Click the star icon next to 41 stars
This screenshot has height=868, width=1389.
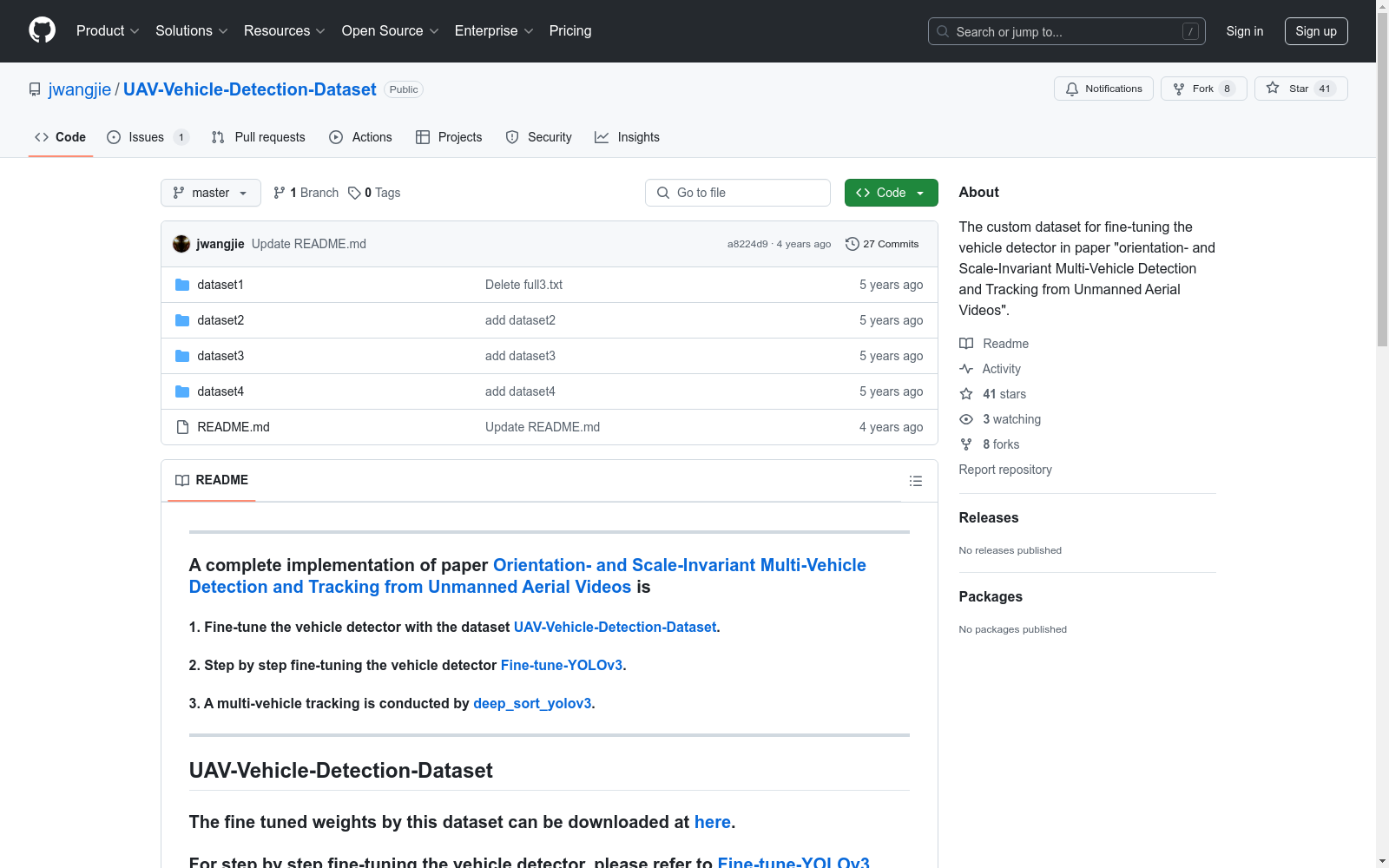(966, 394)
